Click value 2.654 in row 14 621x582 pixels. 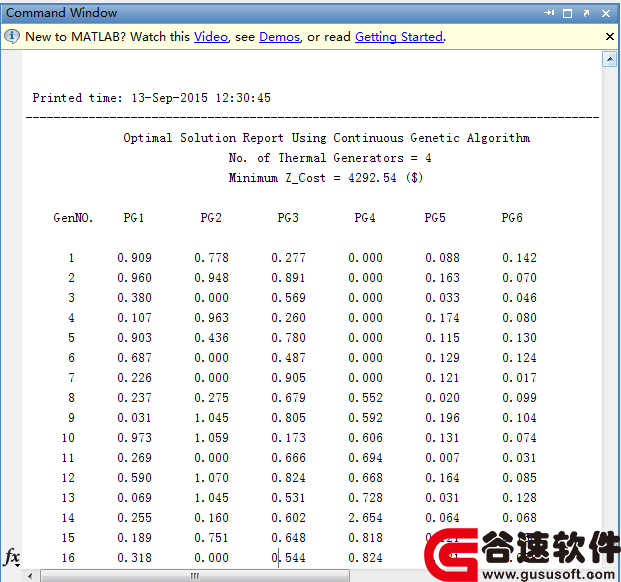click(x=365, y=517)
